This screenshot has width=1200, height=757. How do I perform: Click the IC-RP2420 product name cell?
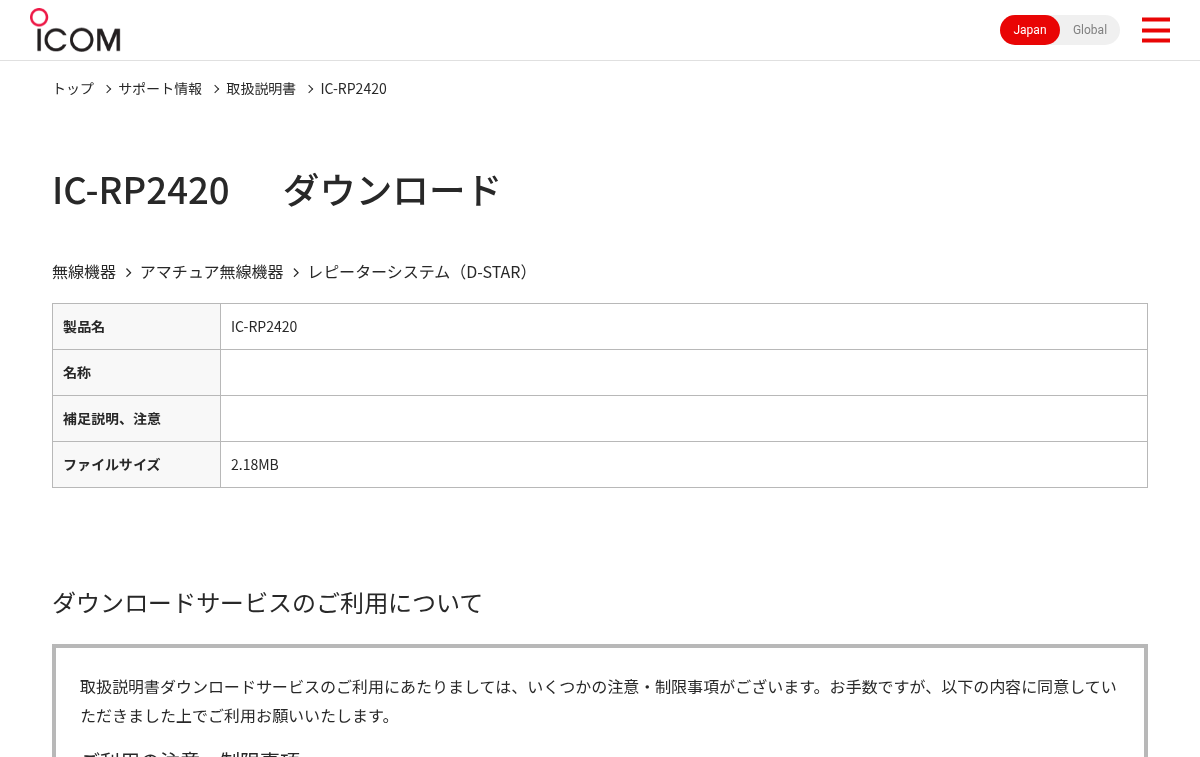click(x=684, y=327)
